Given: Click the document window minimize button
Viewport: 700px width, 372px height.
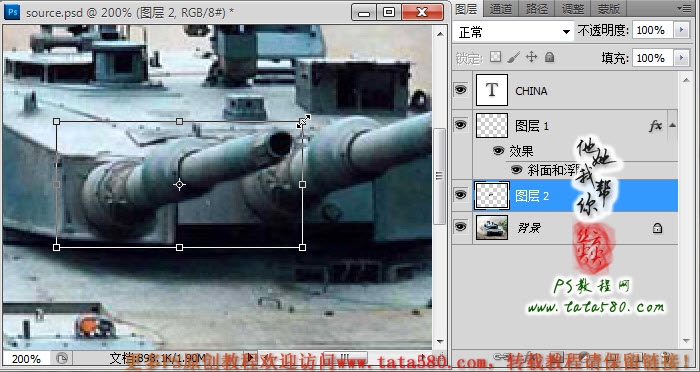Looking at the screenshot, I should [x=364, y=12].
